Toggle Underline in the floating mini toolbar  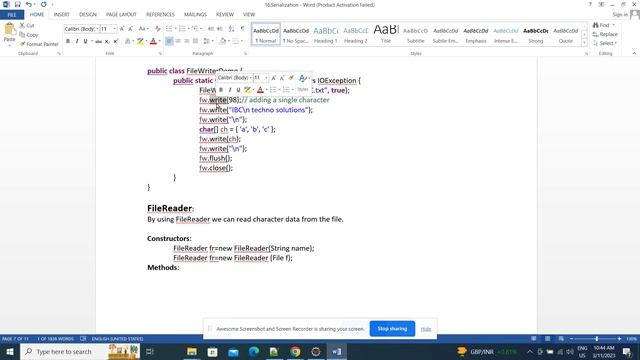coord(238,90)
